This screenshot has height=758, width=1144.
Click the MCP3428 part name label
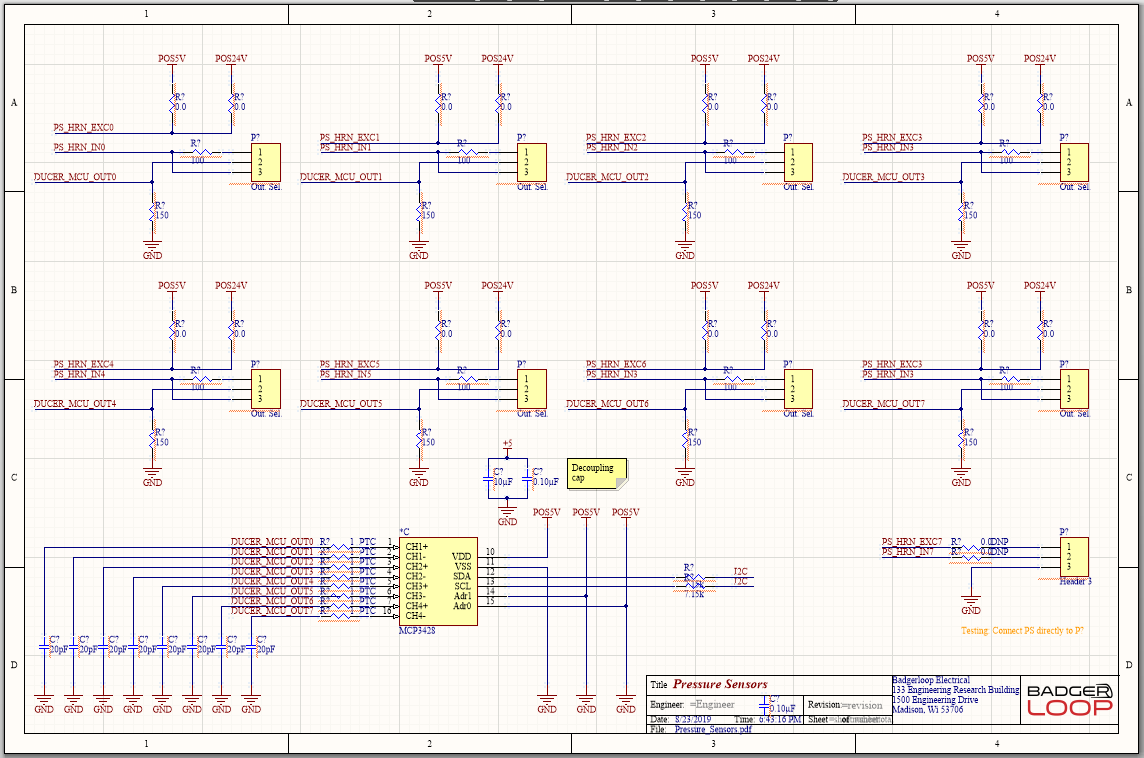[x=417, y=630]
